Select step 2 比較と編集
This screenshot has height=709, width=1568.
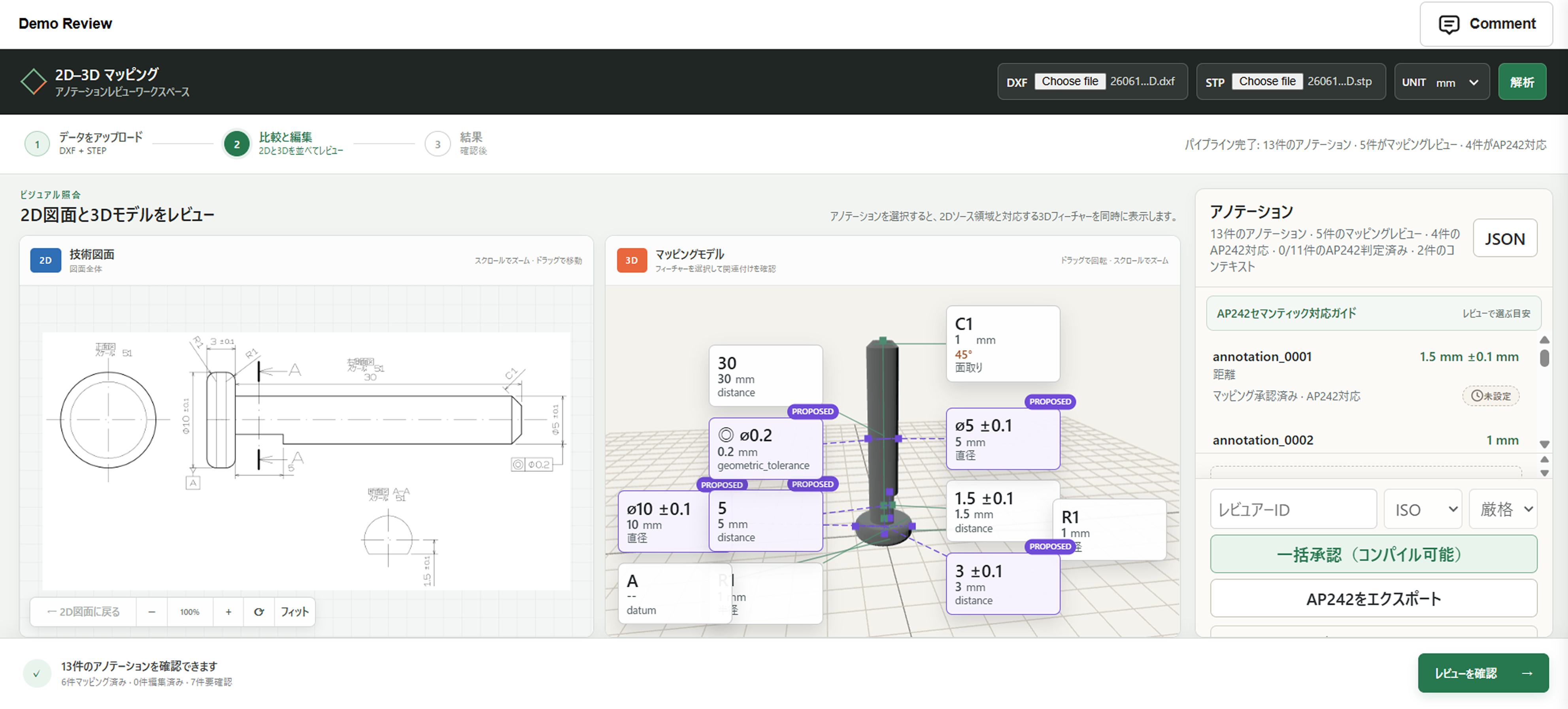[x=284, y=144]
